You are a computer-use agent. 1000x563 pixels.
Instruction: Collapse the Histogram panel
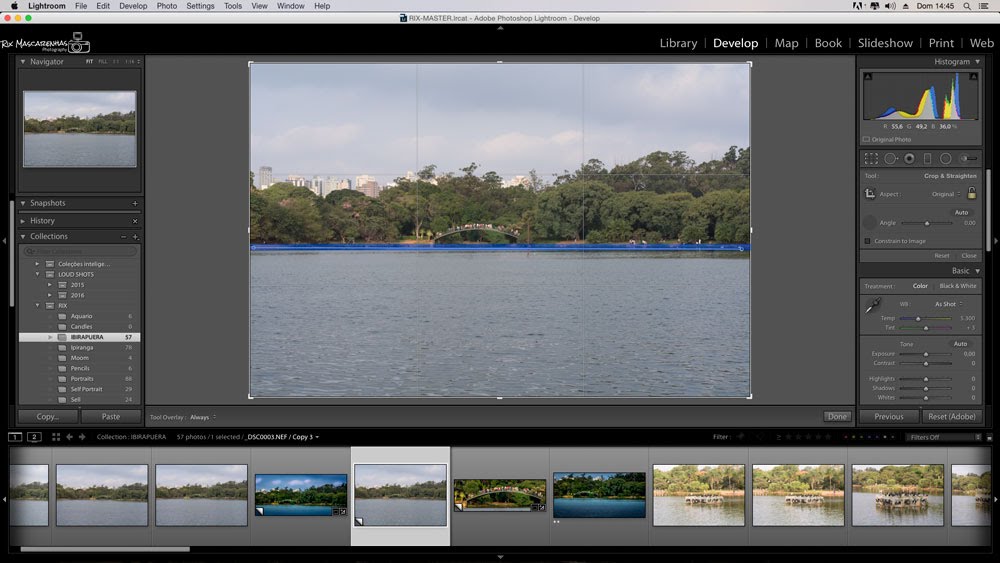pyautogui.click(x=977, y=62)
